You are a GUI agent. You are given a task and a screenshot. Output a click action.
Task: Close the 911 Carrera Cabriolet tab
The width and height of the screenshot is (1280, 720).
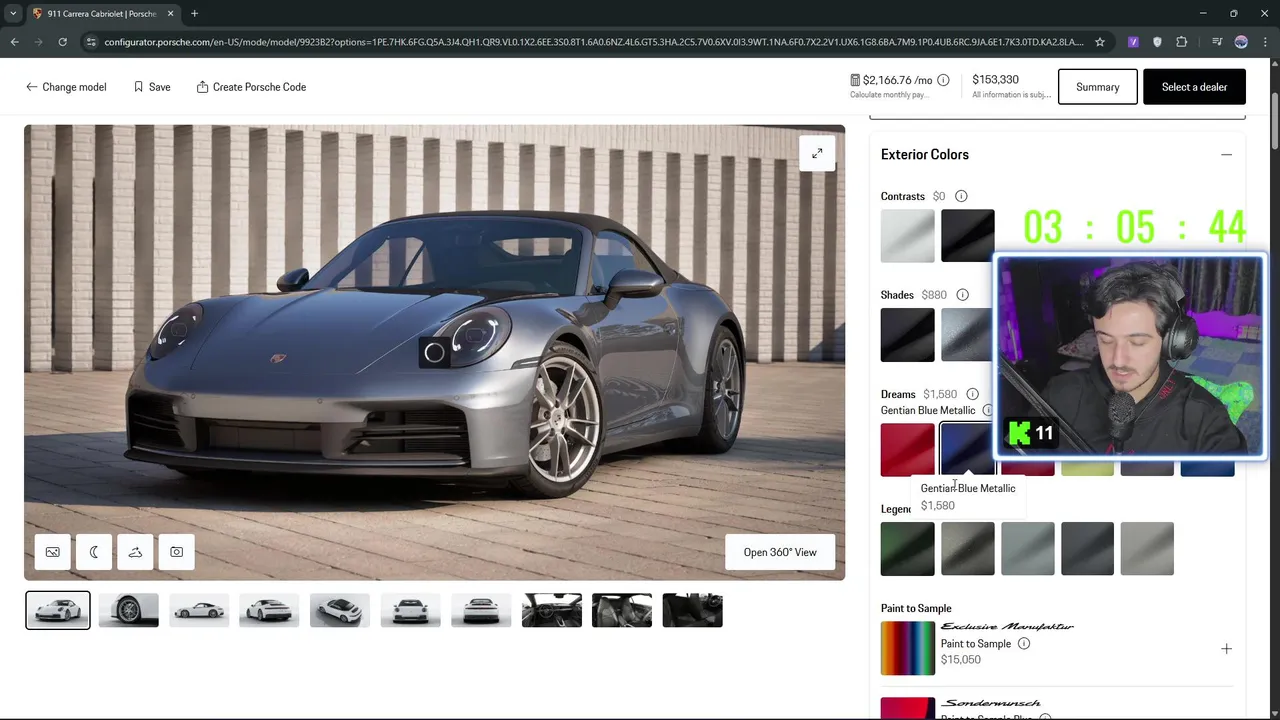(170, 14)
